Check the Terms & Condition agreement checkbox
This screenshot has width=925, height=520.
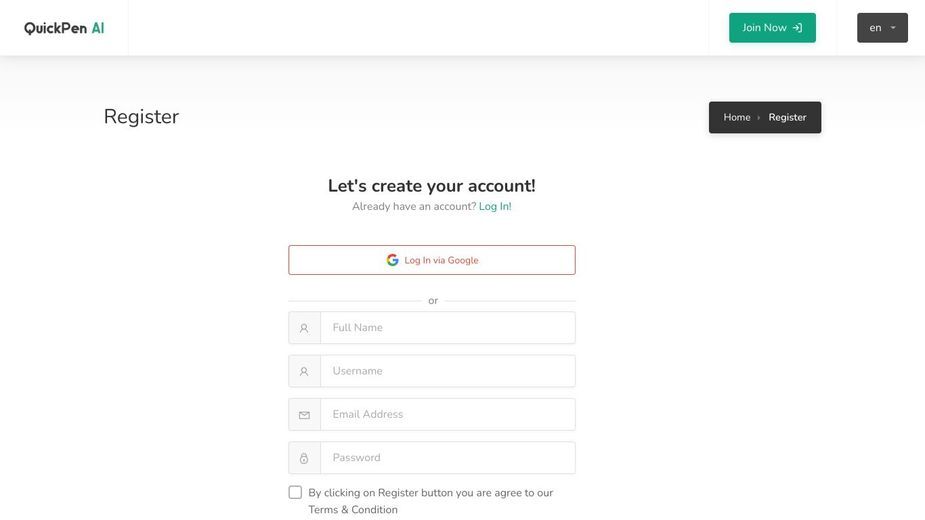tap(295, 492)
